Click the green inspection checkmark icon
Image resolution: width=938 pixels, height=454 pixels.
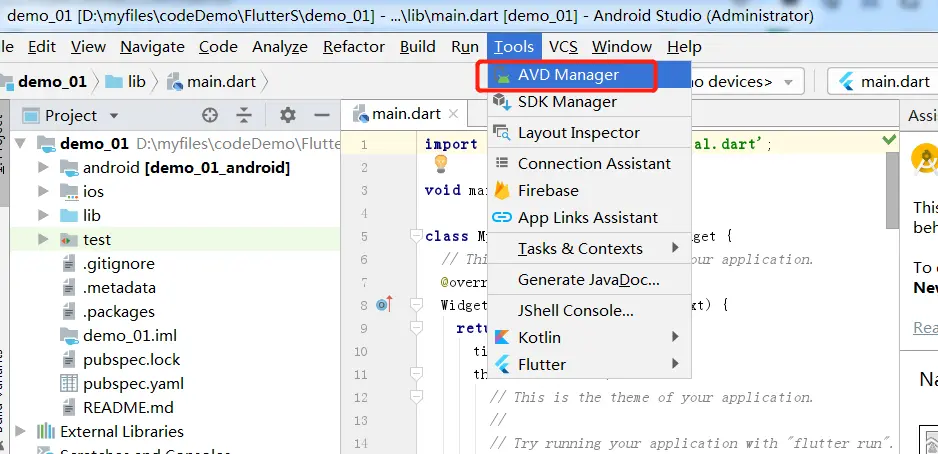click(x=890, y=139)
